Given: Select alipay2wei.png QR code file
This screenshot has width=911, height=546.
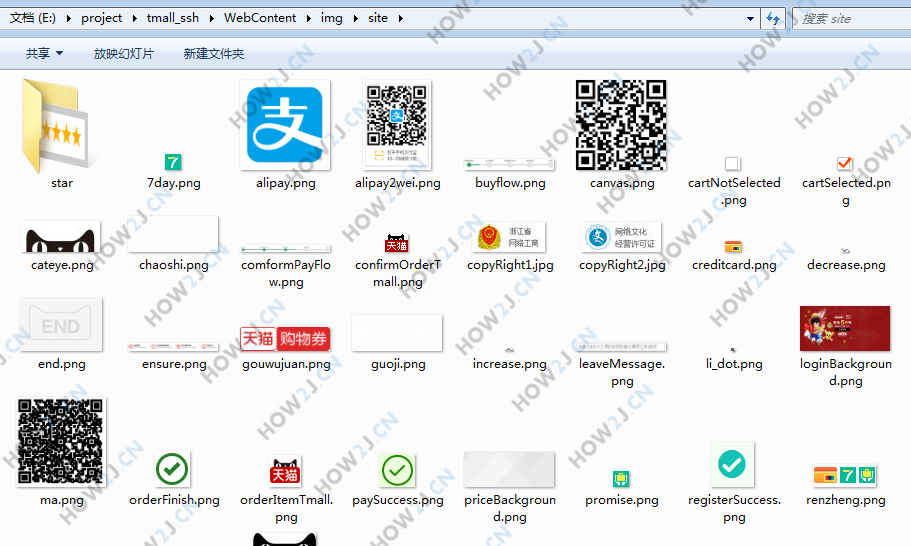Looking at the screenshot, I should pos(397,123).
